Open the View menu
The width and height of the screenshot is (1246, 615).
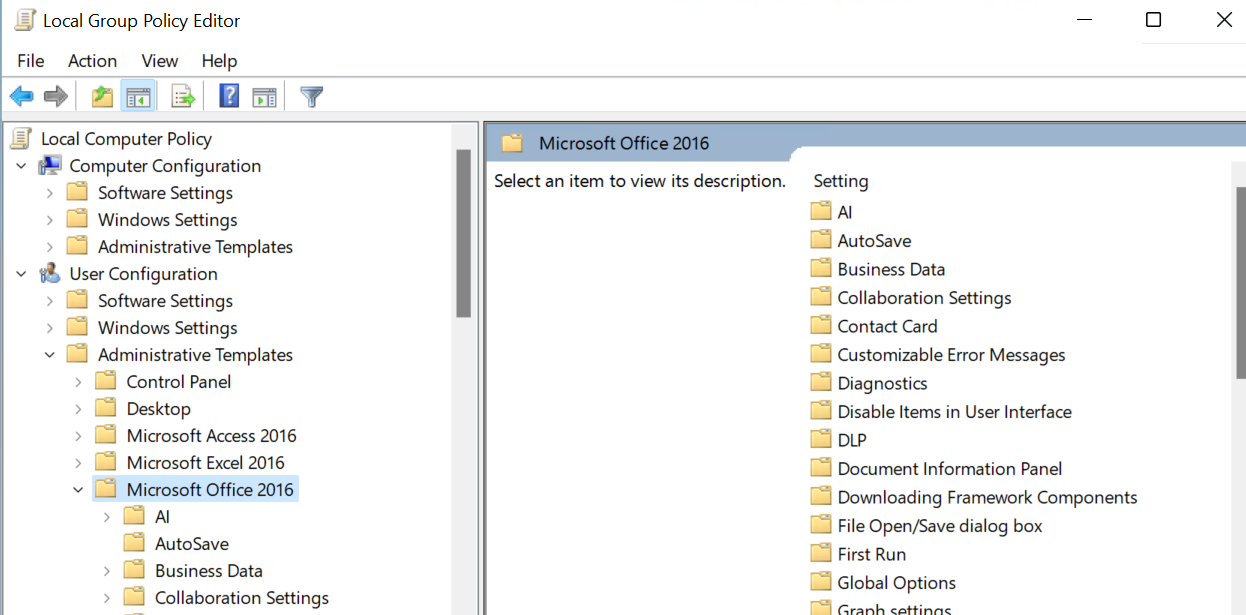click(159, 61)
